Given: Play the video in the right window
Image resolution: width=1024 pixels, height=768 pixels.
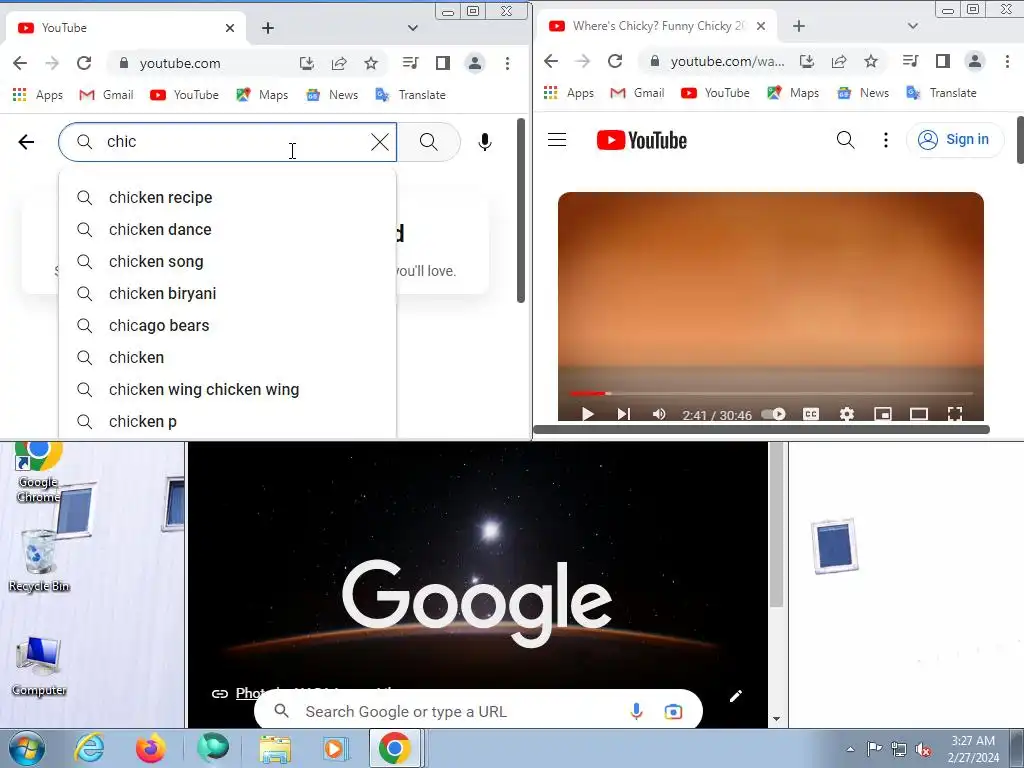Looking at the screenshot, I should (x=587, y=414).
